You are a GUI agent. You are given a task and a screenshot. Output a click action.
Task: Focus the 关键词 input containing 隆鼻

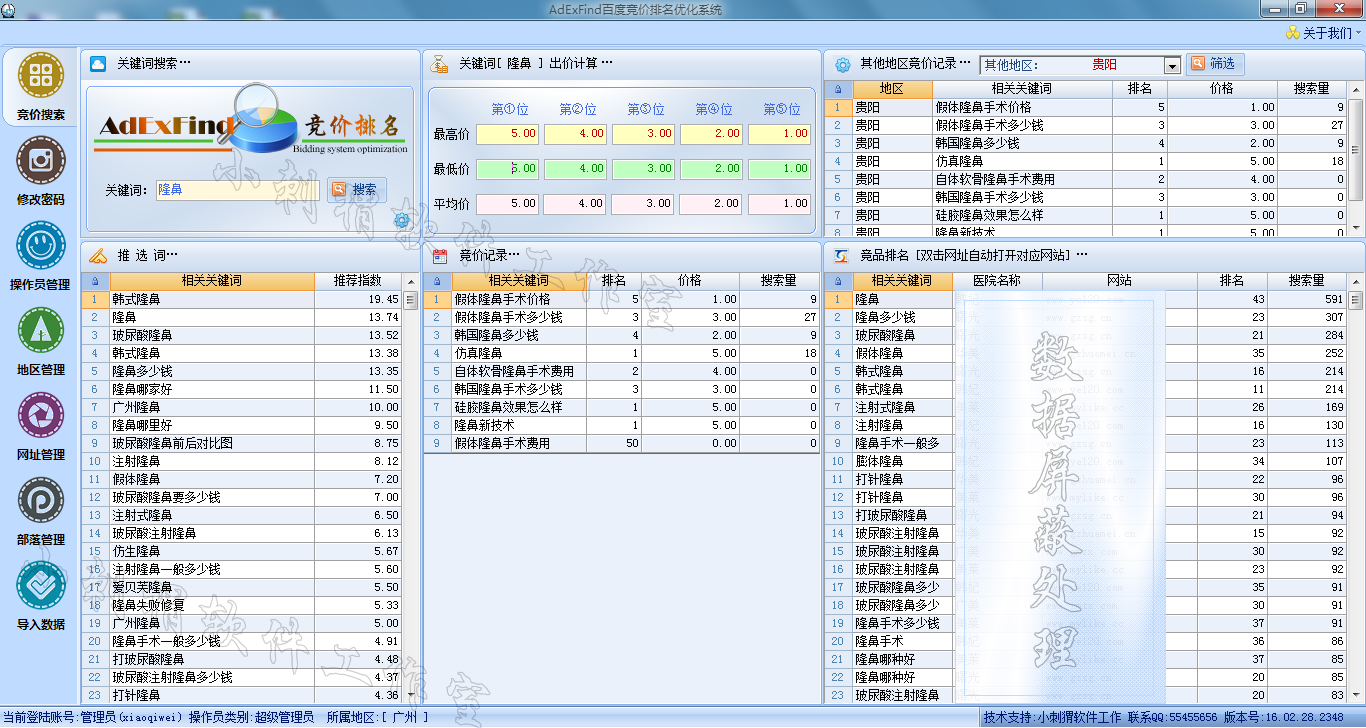pos(237,189)
